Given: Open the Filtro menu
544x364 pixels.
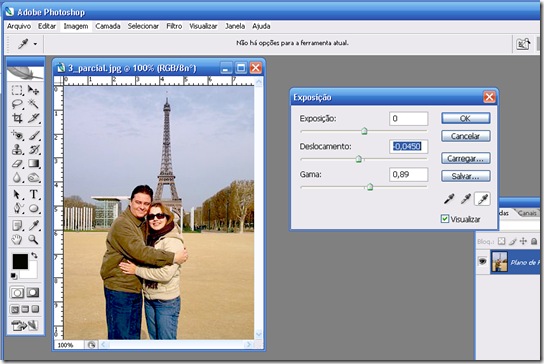Looking at the screenshot, I should 174,26.
